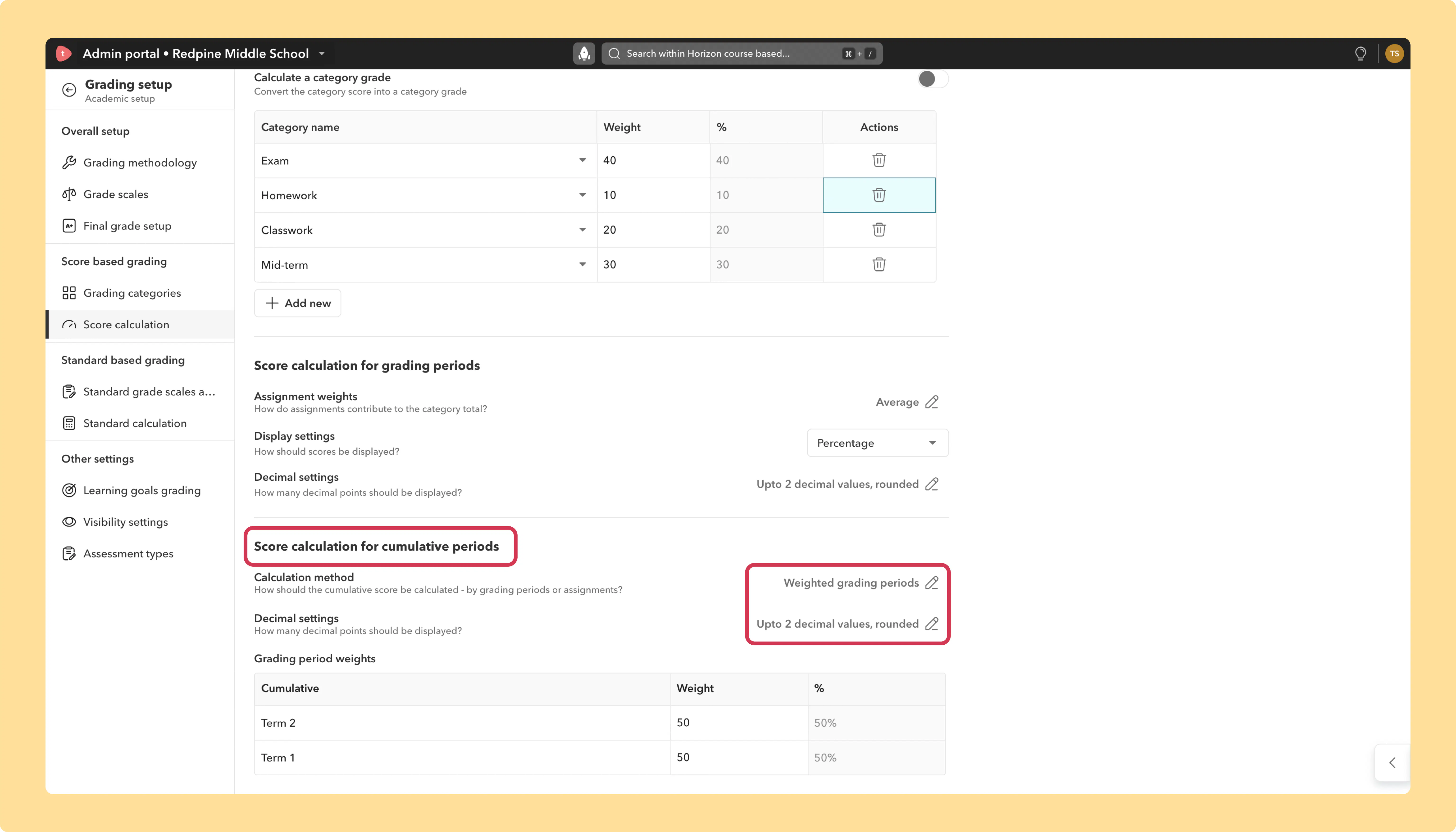
Task: Open Assessment types page
Action: (x=140, y=554)
